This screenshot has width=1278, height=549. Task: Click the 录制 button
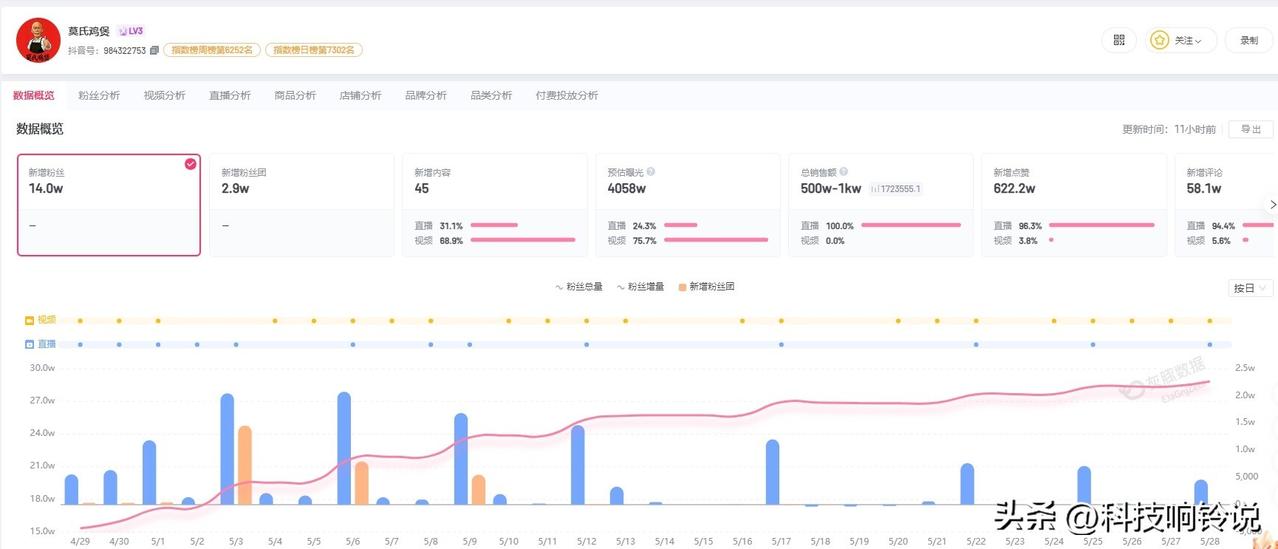[1250, 40]
